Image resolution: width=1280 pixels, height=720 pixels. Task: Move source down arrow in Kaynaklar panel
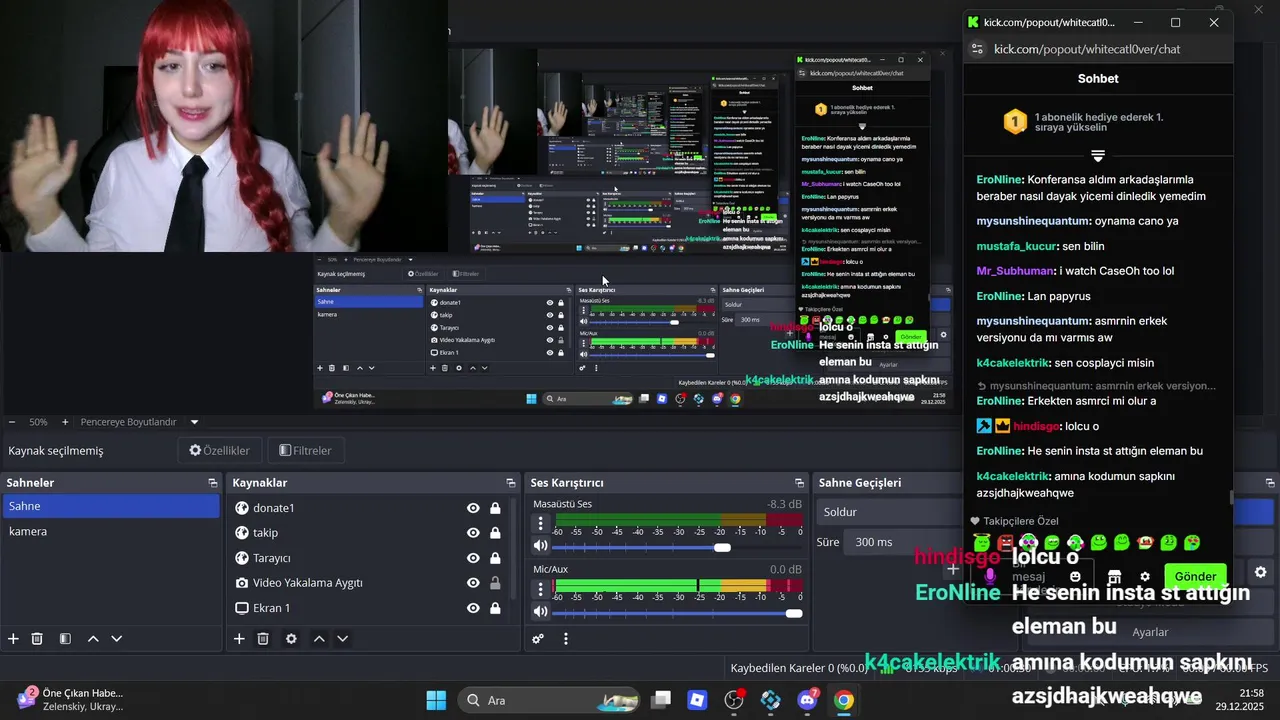click(x=342, y=638)
